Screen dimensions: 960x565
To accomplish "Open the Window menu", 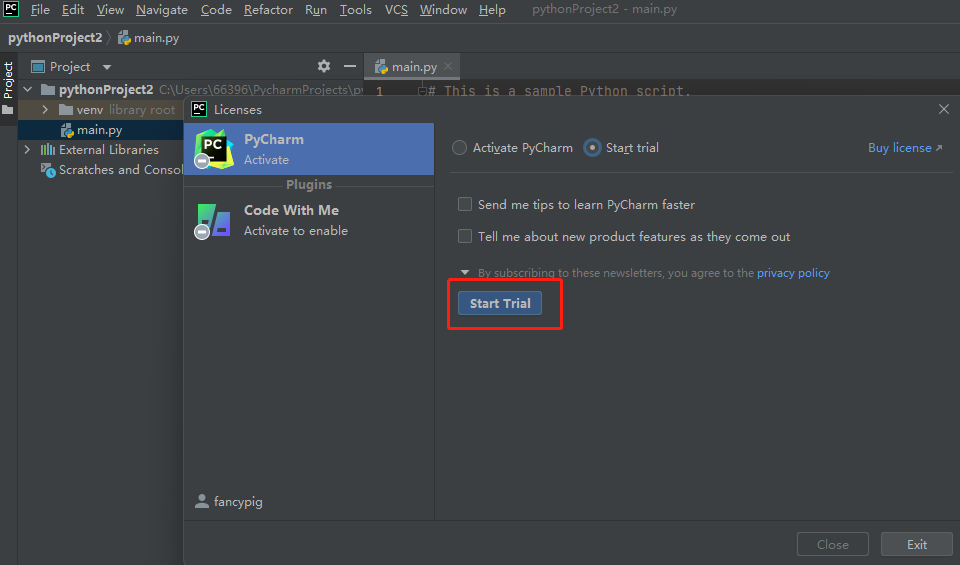I will click(x=443, y=10).
